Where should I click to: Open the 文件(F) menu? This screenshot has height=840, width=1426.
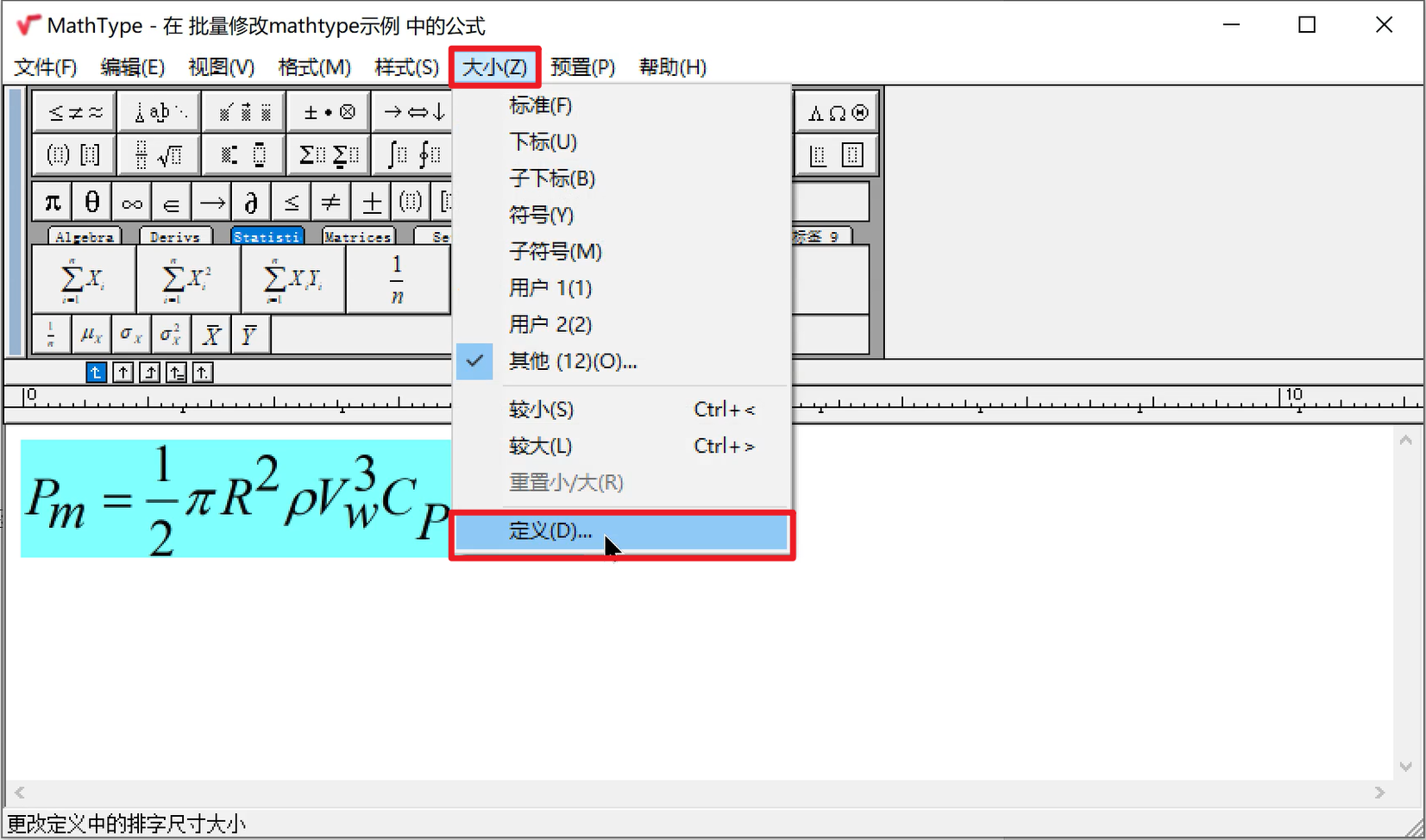pos(46,67)
